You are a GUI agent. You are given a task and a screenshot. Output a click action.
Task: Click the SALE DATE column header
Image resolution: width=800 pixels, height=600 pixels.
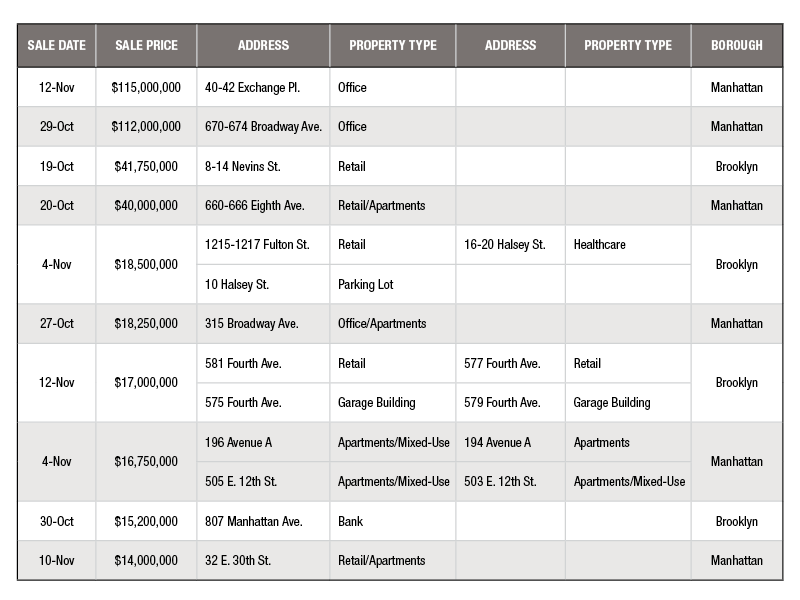tap(57, 45)
